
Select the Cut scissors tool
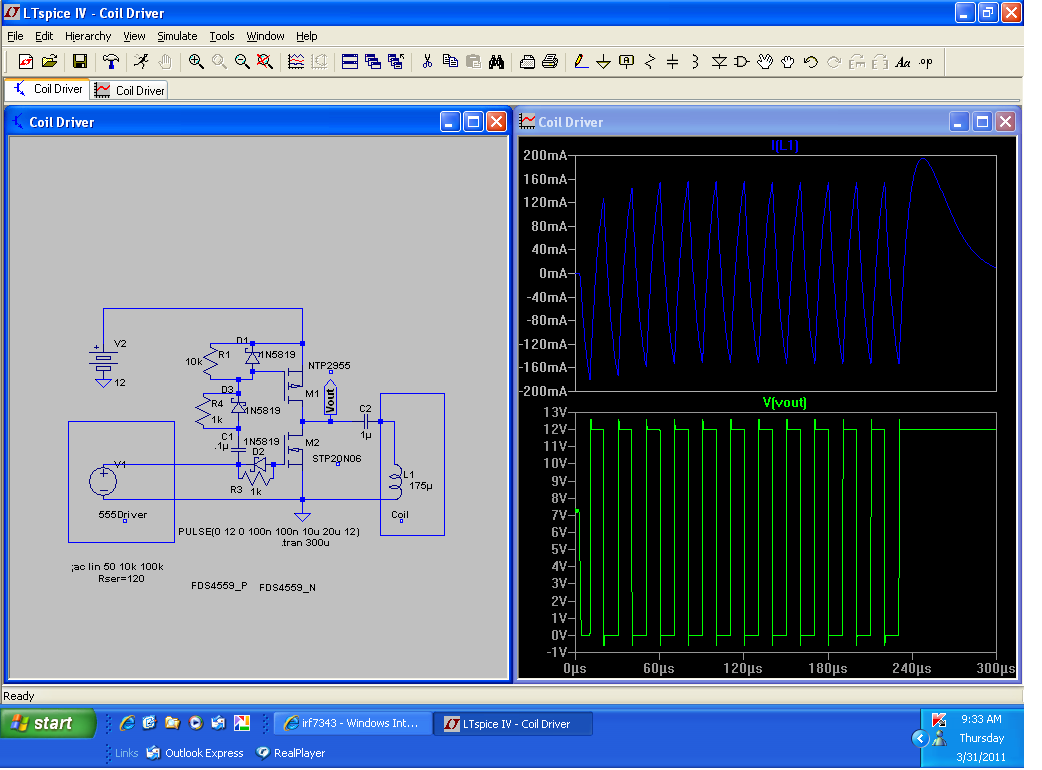pyautogui.click(x=427, y=62)
